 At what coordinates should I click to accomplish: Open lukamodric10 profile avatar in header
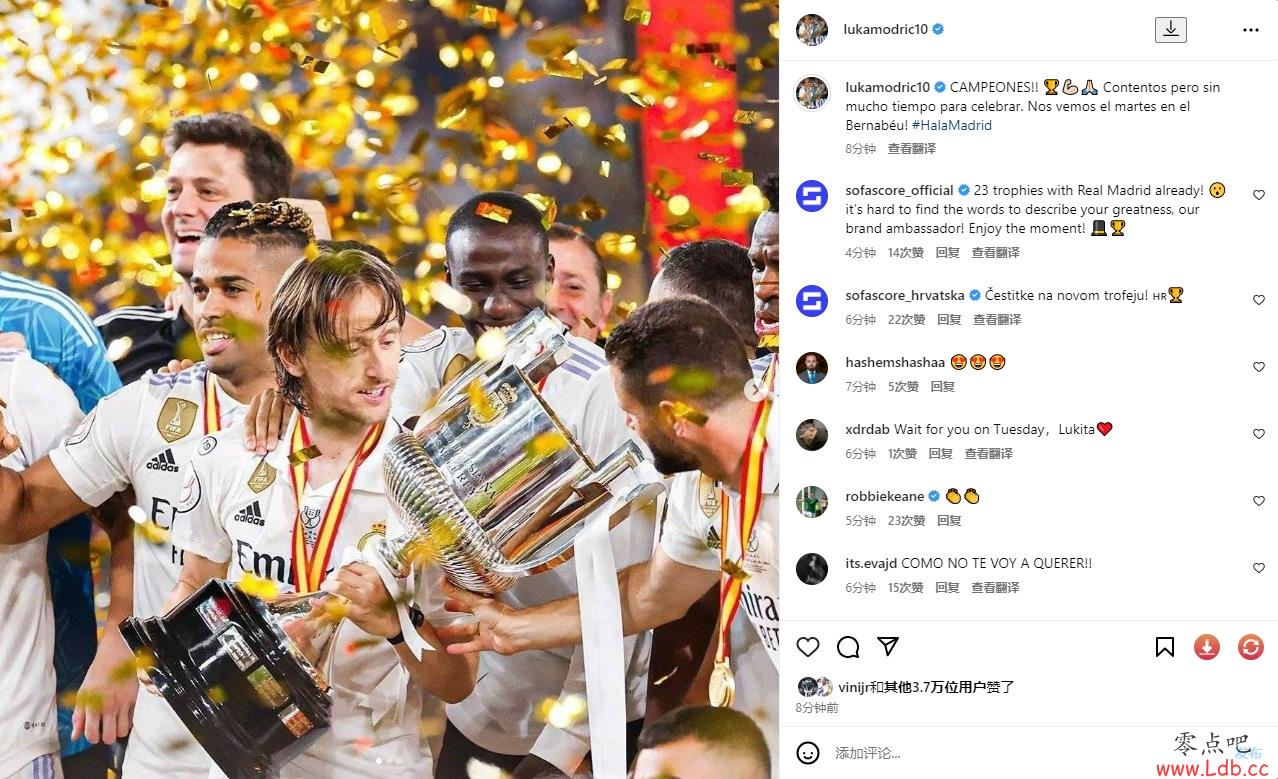[812, 30]
